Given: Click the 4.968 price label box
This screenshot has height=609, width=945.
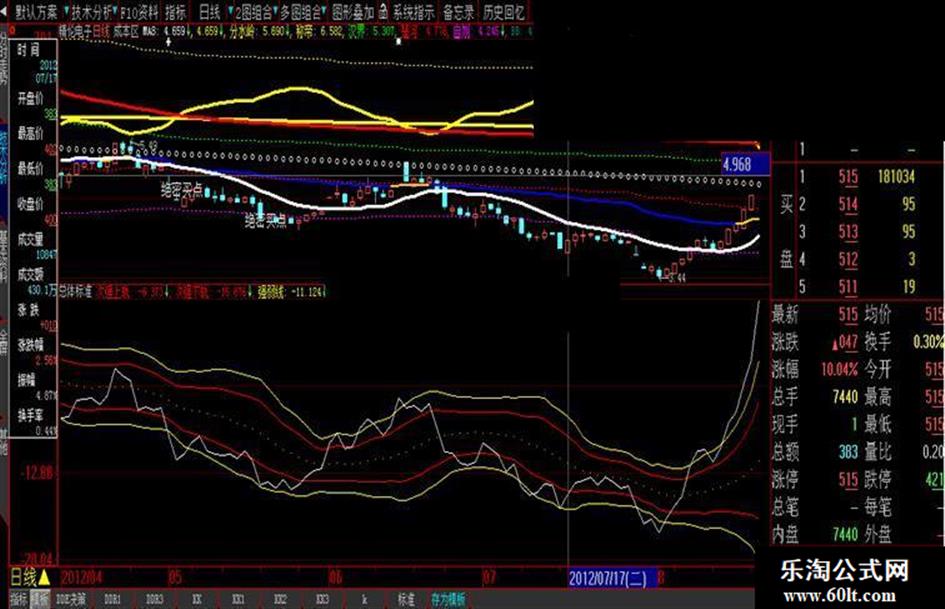Looking at the screenshot, I should [746, 165].
